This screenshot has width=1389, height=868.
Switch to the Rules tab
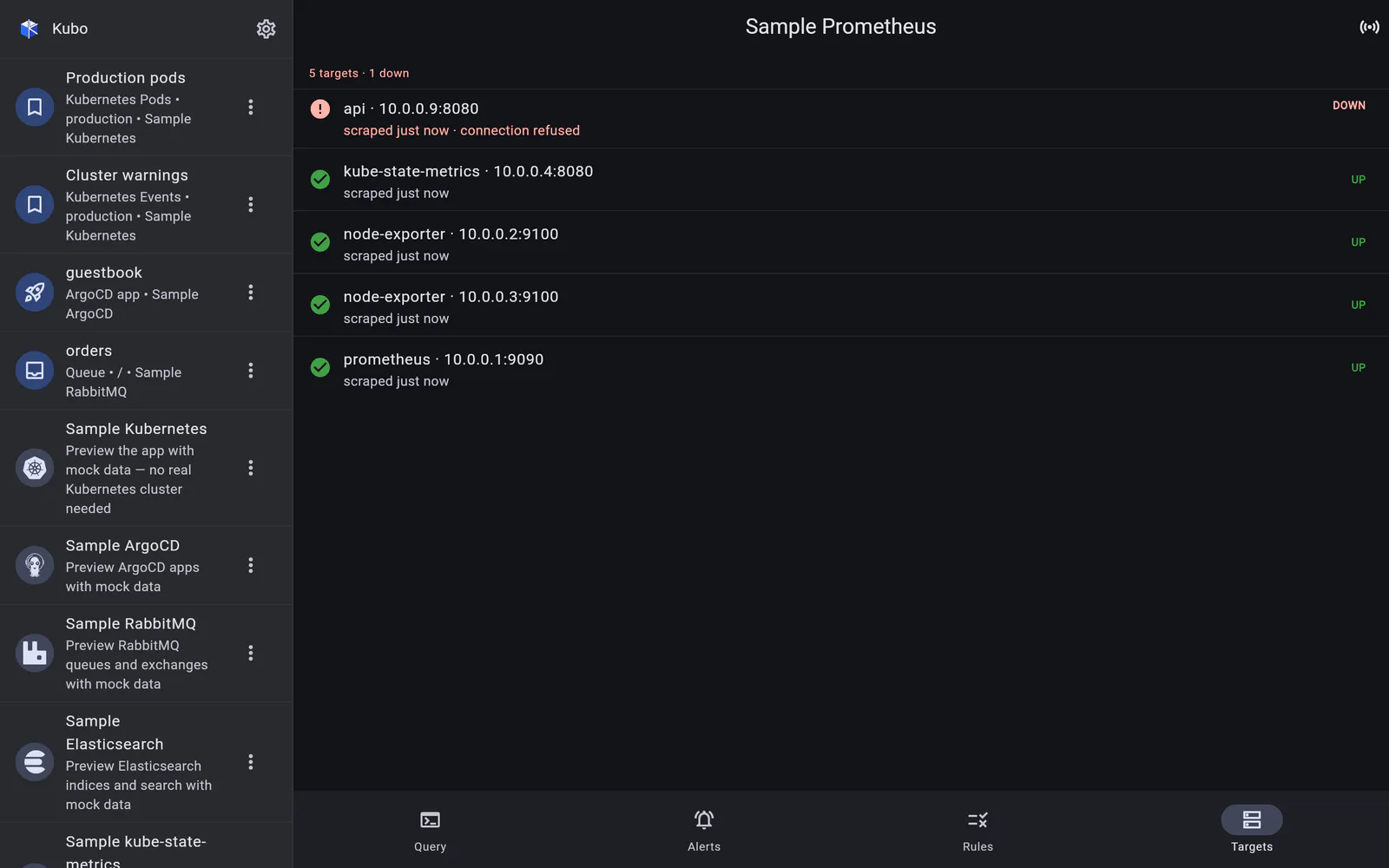tap(978, 830)
